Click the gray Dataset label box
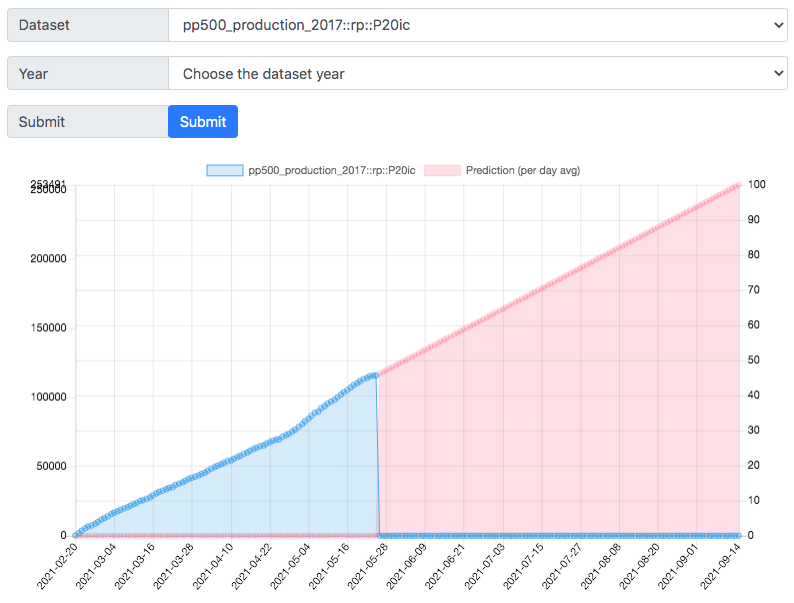 88,25
